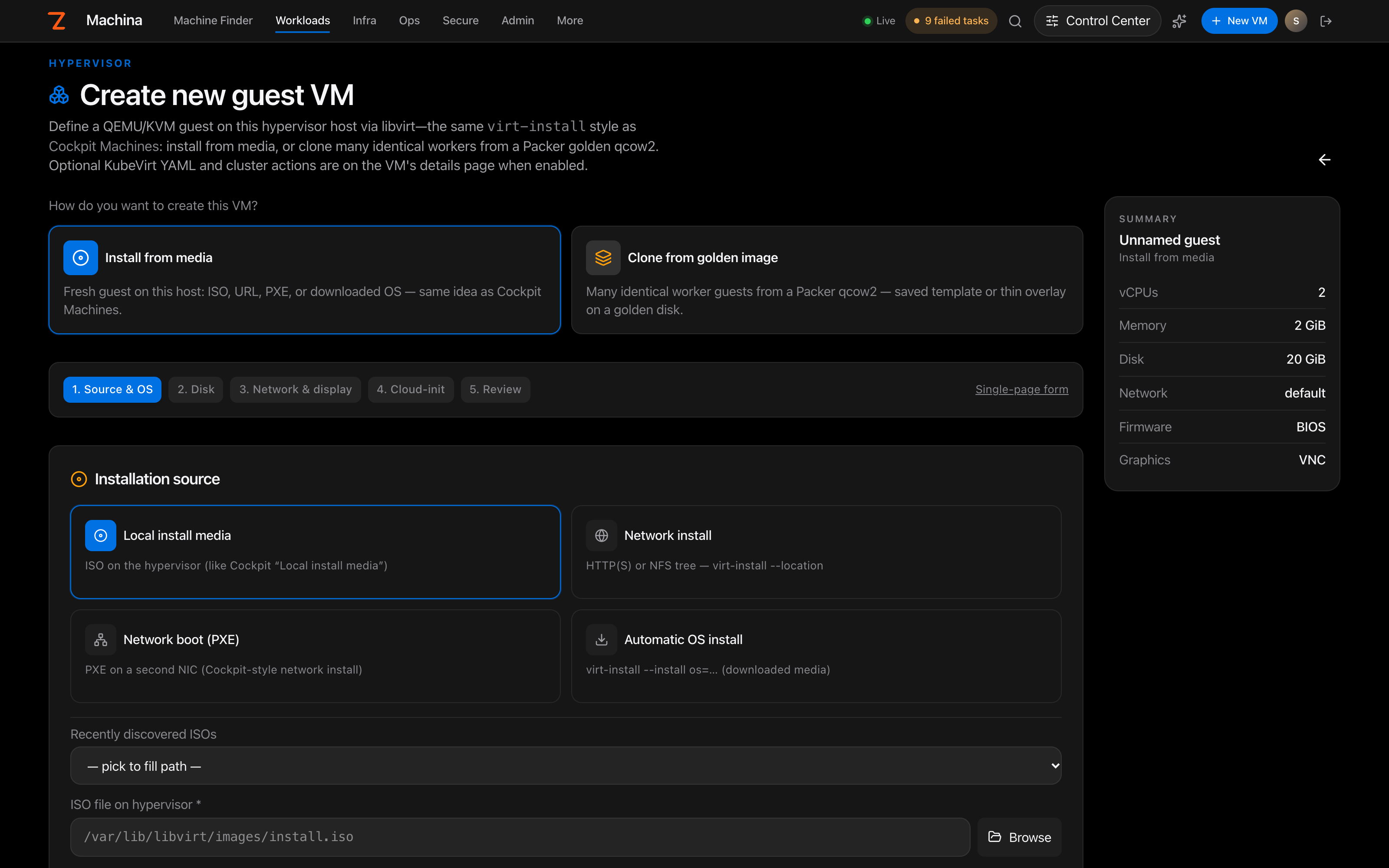The height and width of the screenshot is (868, 1389).
Task: Go to step 4. Cloud-init
Action: pyautogui.click(x=411, y=390)
